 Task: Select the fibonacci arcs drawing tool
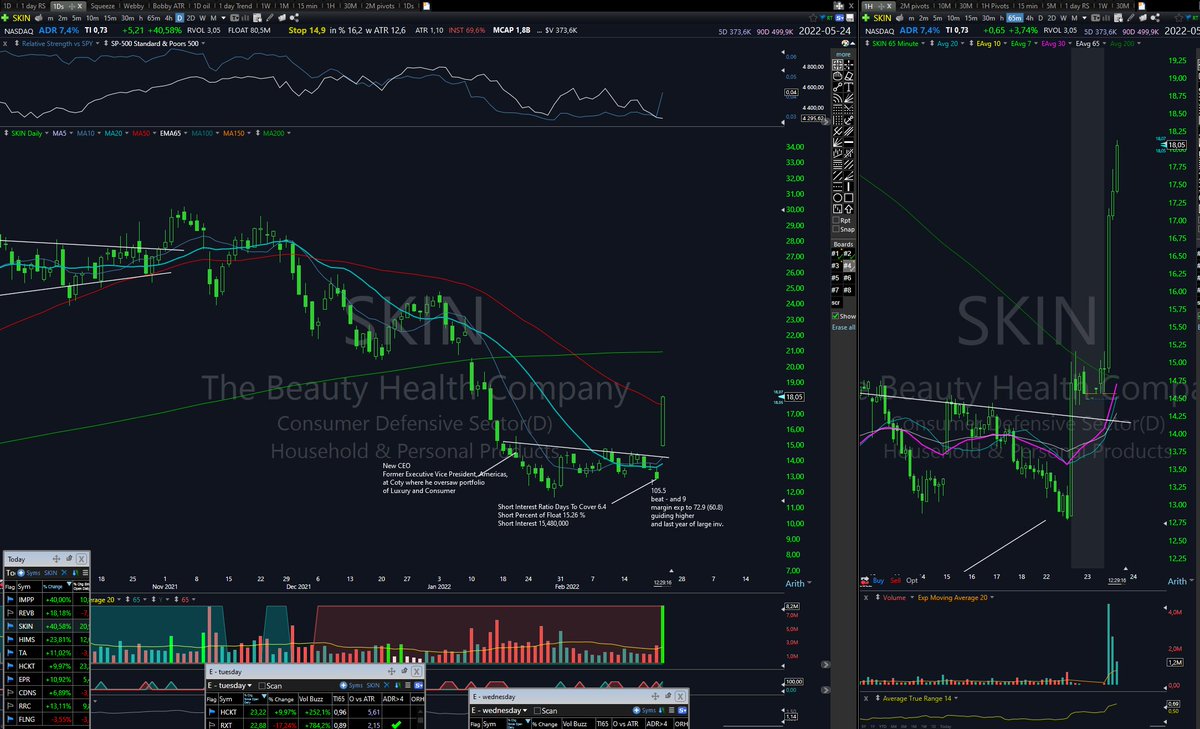point(837,99)
